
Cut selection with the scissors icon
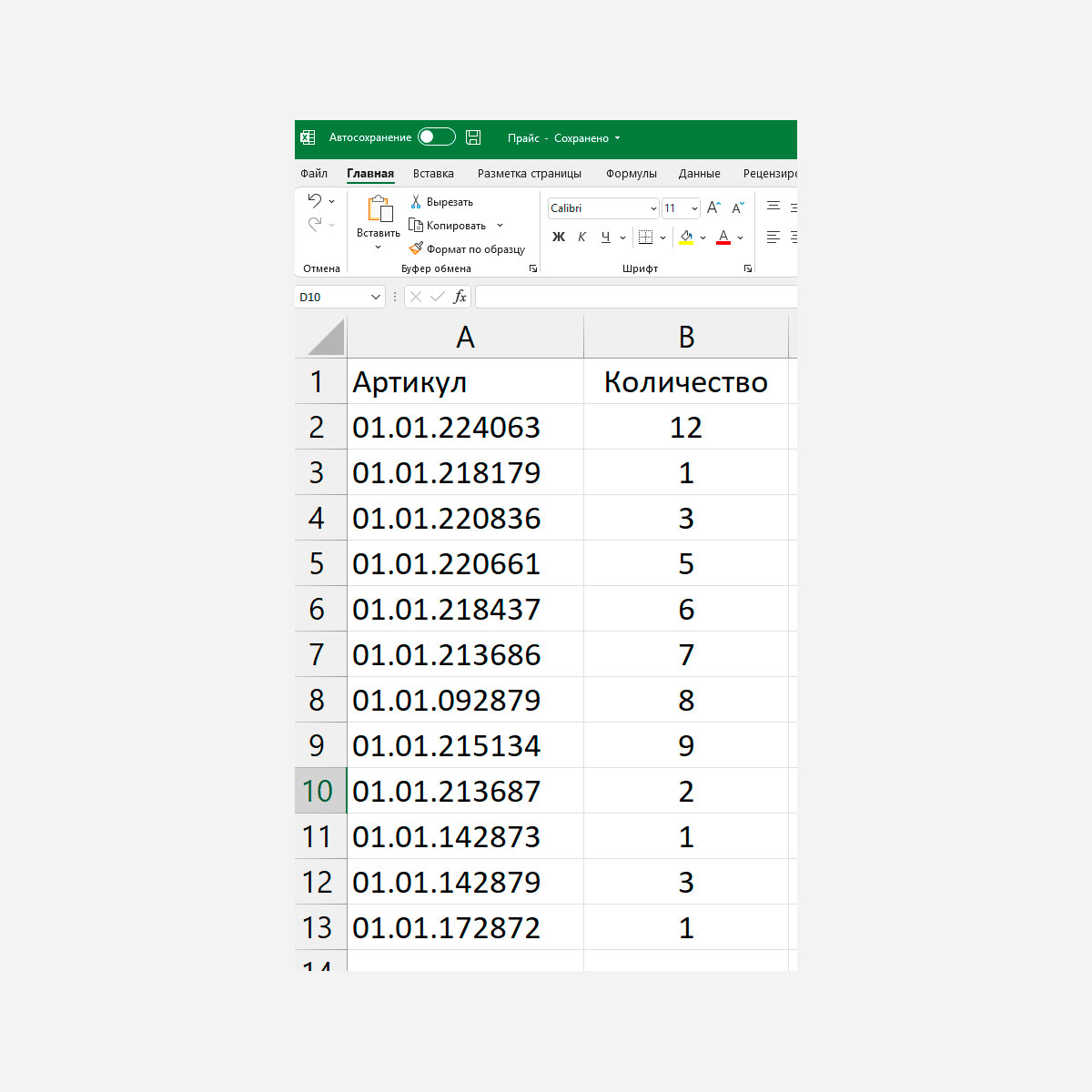[x=416, y=202]
